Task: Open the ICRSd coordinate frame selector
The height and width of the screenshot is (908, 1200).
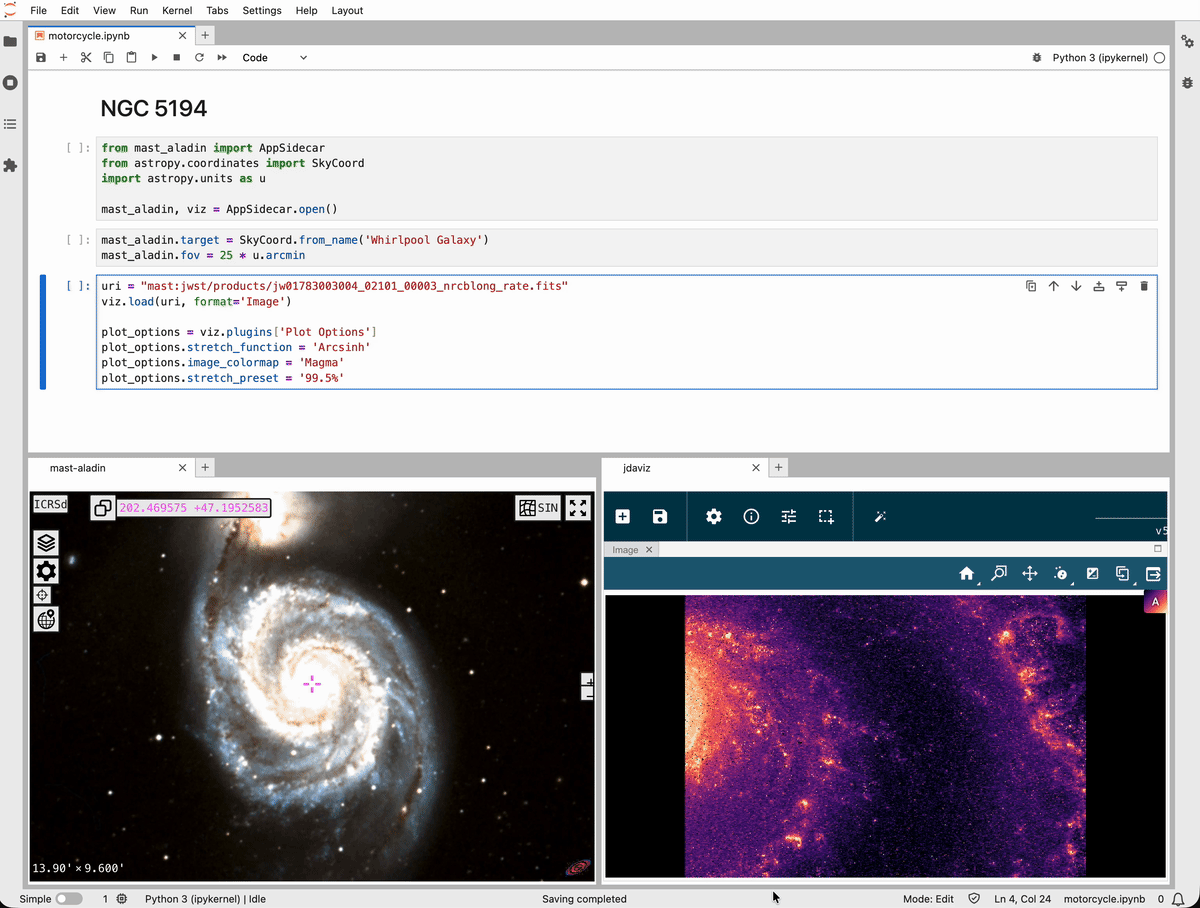Action: [x=50, y=505]
